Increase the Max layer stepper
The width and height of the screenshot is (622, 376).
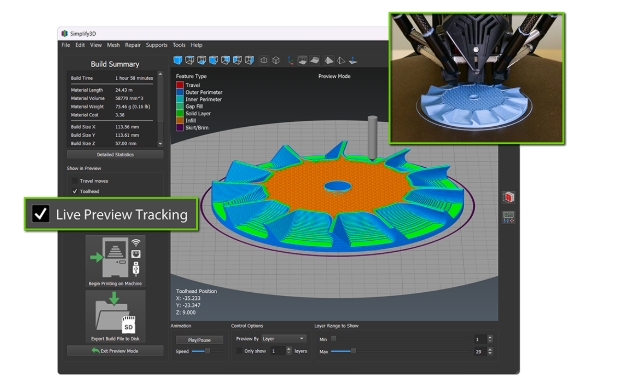tap(490, 349)
